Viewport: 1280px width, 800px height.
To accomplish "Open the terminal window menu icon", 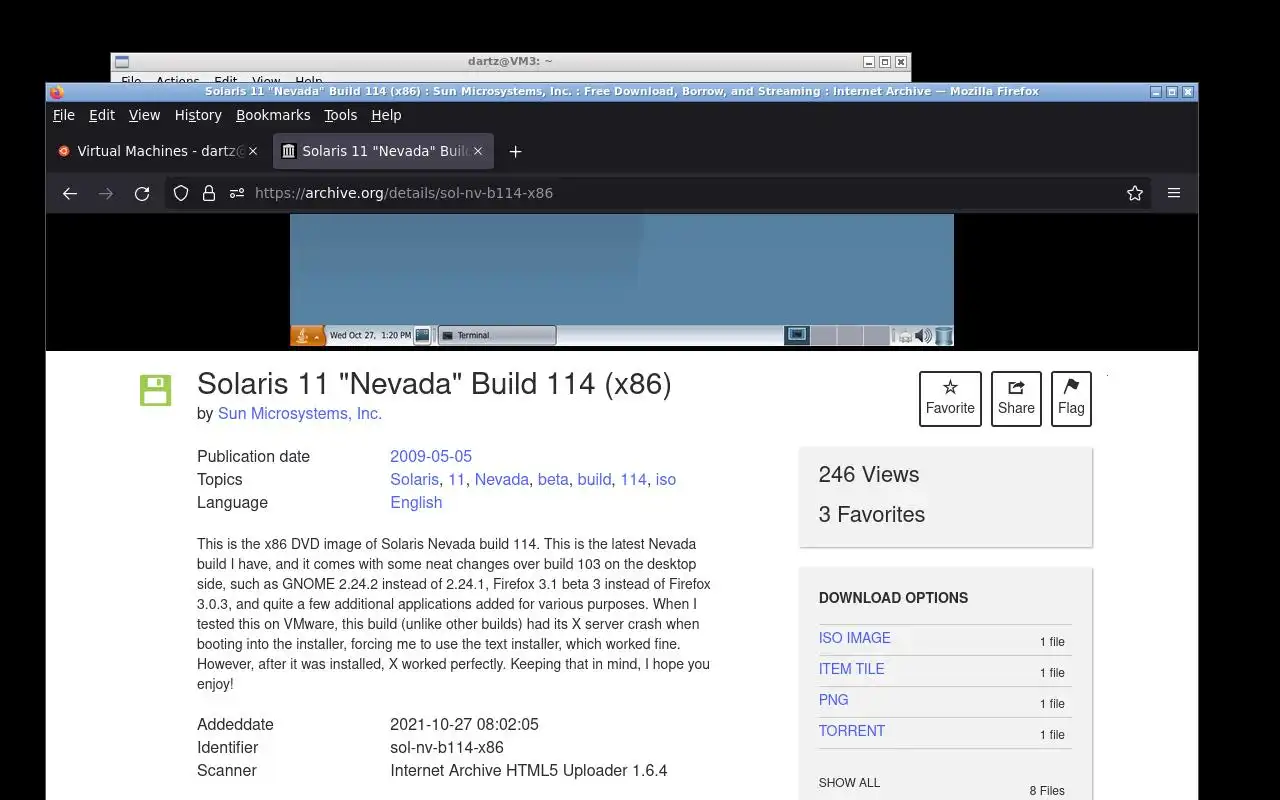I will (x=121, y=62).
